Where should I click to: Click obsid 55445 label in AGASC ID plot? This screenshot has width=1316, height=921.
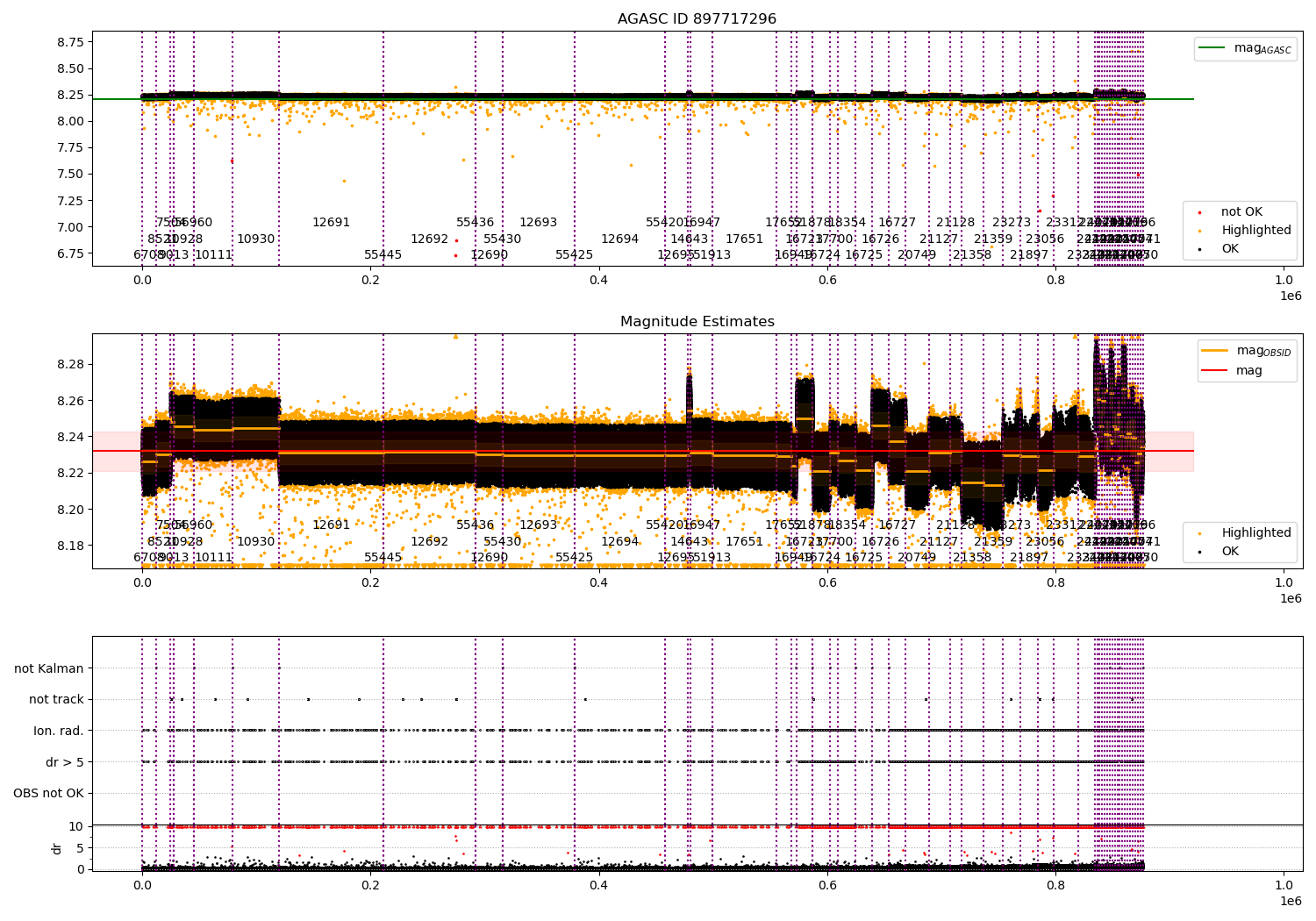coord(383,255)
